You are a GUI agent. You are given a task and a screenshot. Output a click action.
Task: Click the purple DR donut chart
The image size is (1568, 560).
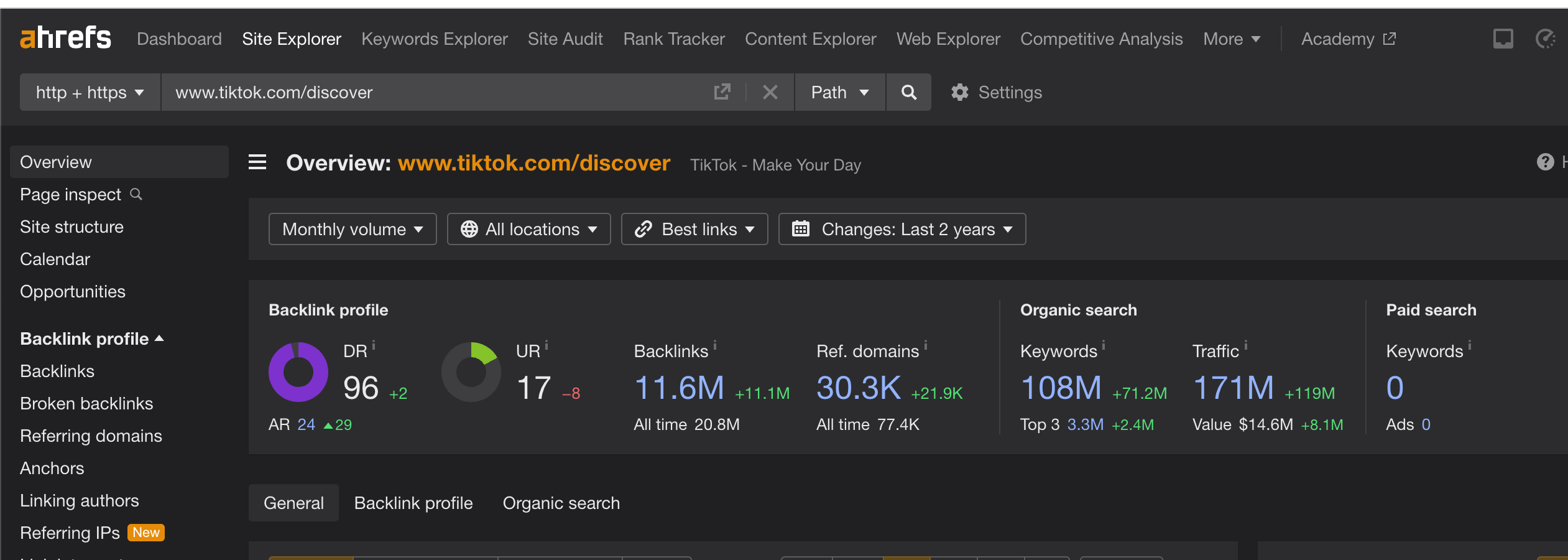(298, 372)
